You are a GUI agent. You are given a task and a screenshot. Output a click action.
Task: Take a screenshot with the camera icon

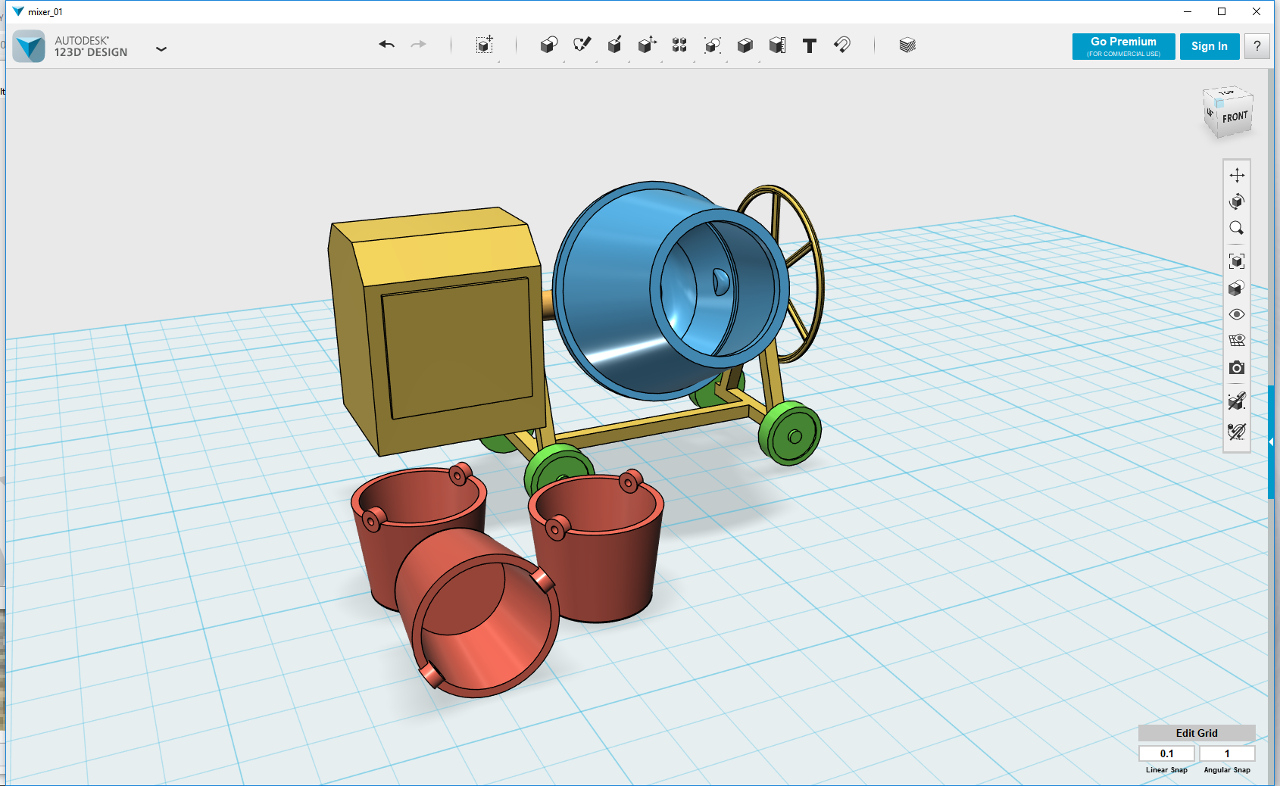point(1237,368)
